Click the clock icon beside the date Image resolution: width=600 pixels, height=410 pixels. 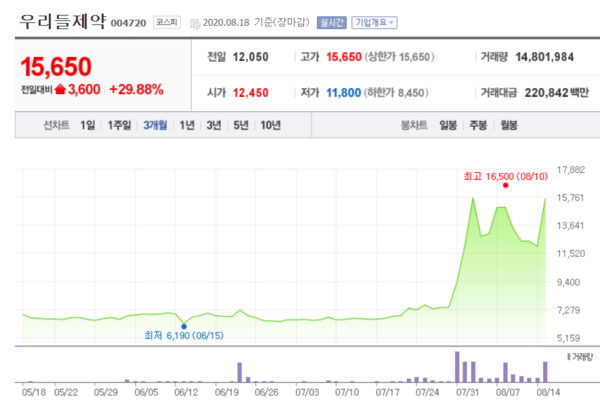(195, 24)
